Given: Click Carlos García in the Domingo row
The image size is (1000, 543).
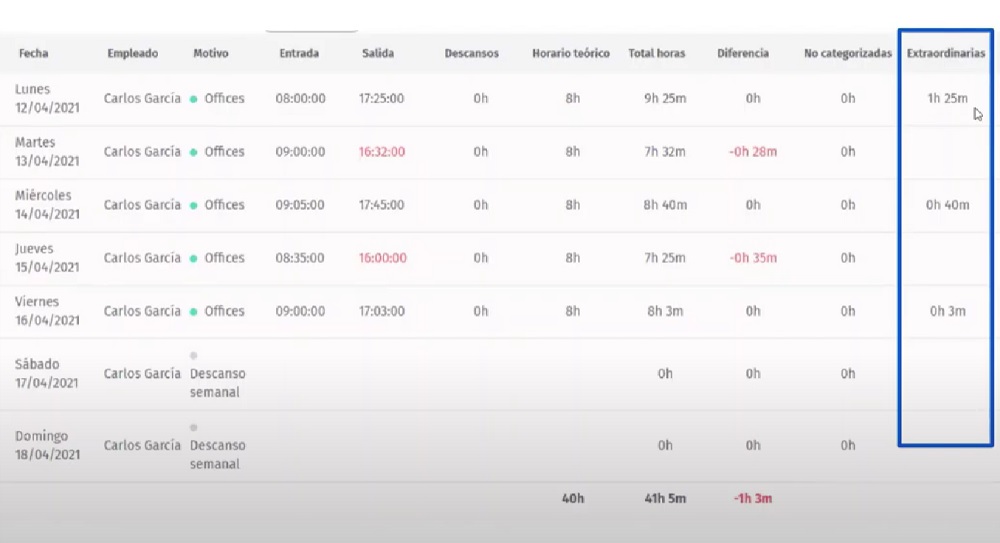Looking at the screenshot, I should pos(142,445).
